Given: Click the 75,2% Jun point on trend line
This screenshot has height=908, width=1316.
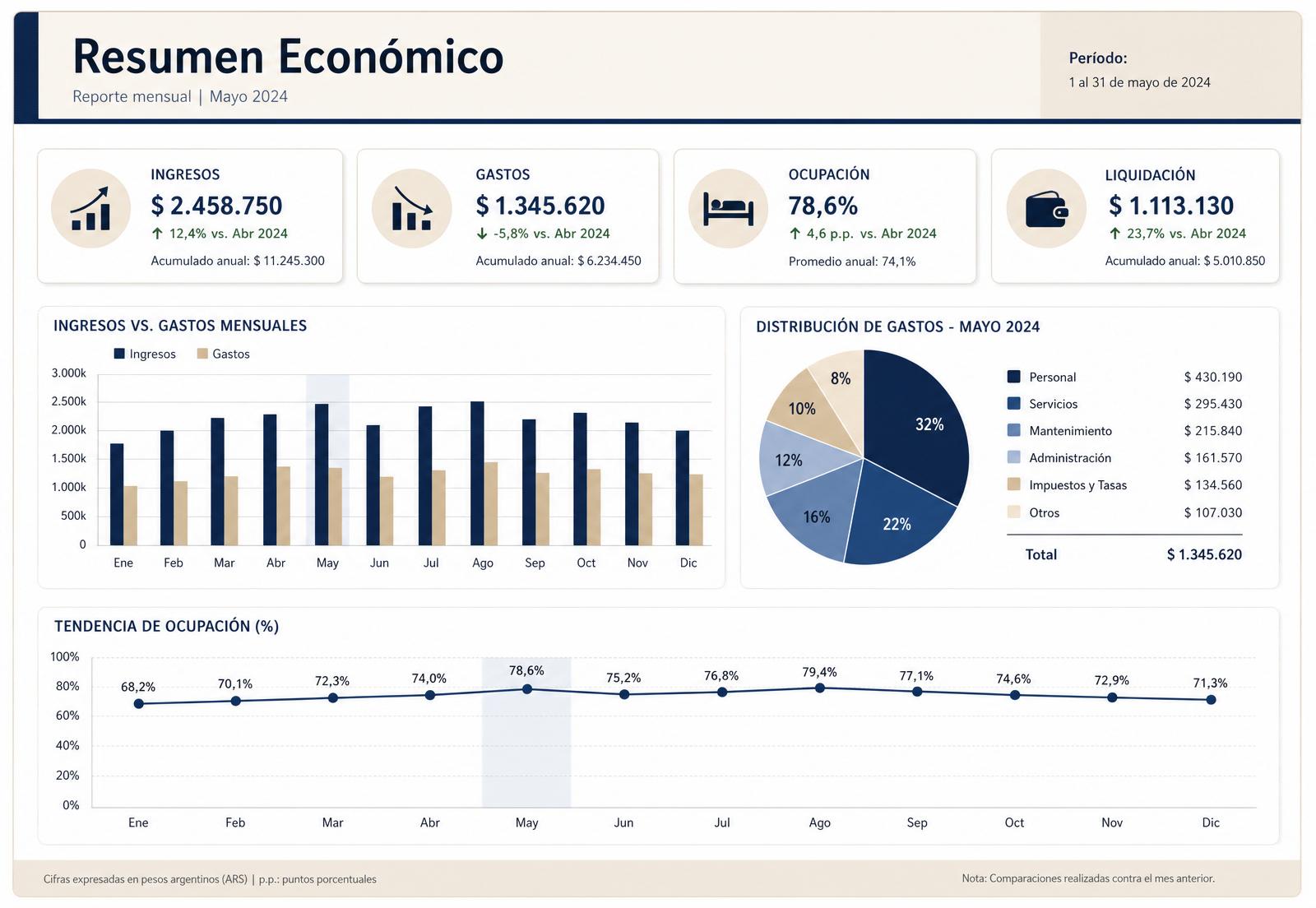Looking at the screenshot, I should point(624,694).
